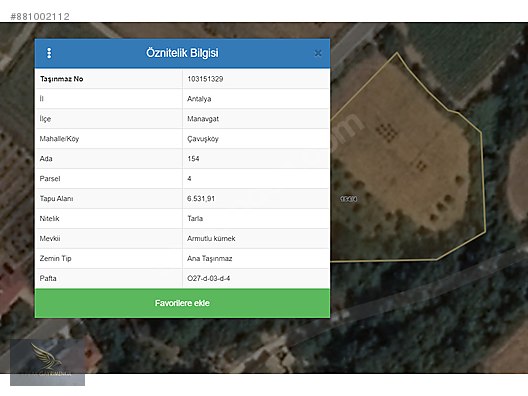Screen dimensions: 528x396
Task: Click the eagle logo watermark
Action: 47,362
